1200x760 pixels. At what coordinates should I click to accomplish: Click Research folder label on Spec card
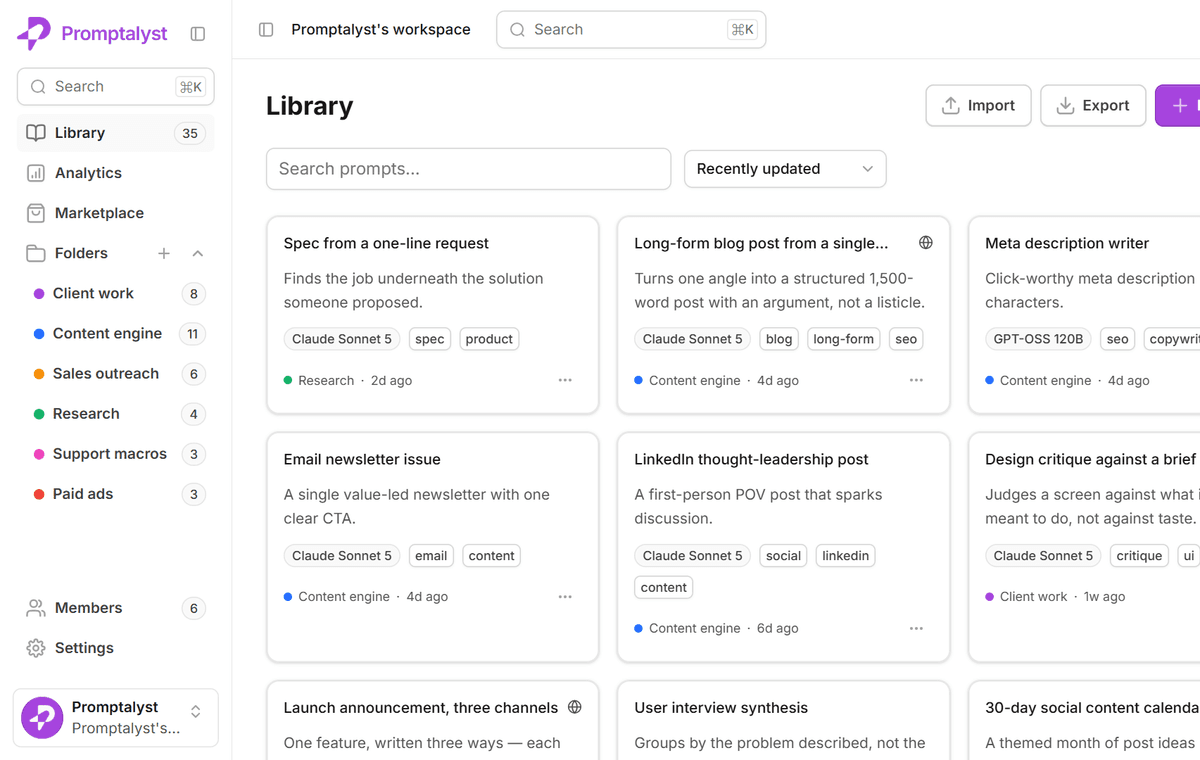(326, 380)
